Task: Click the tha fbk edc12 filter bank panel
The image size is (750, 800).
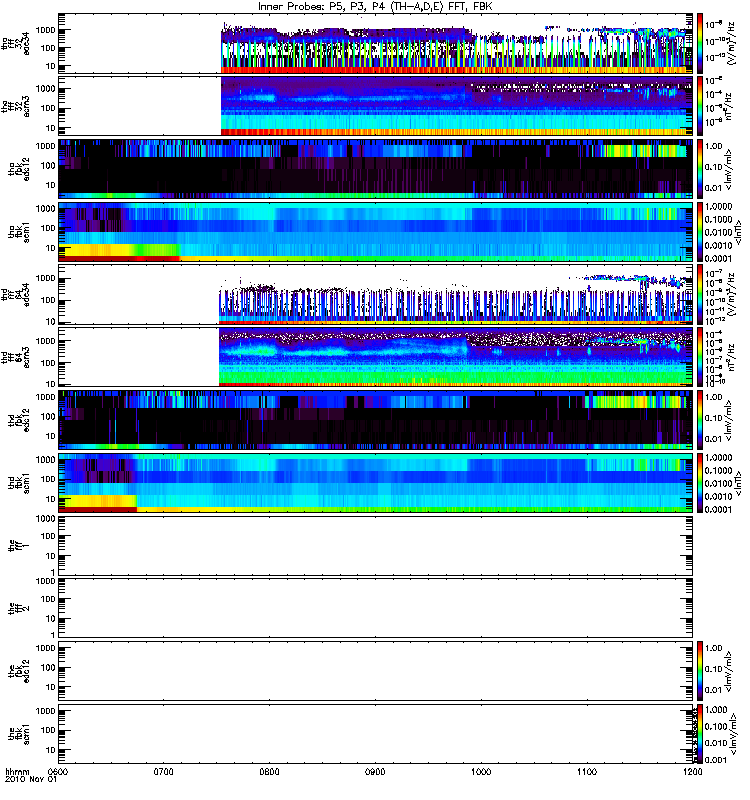Action: tap(376, 168)
